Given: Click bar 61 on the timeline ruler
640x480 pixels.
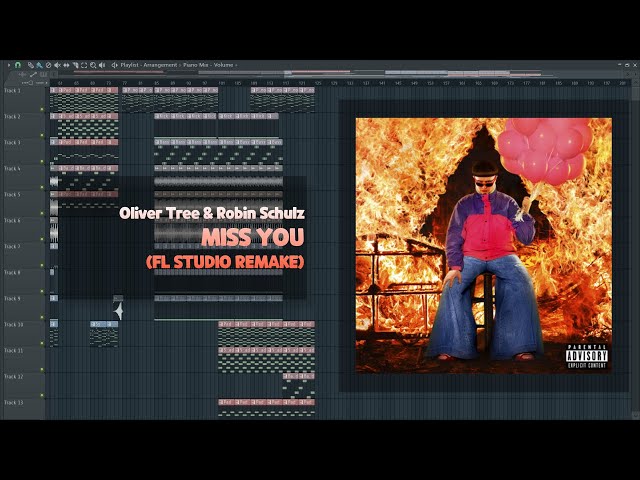Looking at the screenshot, I should (60, 83).
